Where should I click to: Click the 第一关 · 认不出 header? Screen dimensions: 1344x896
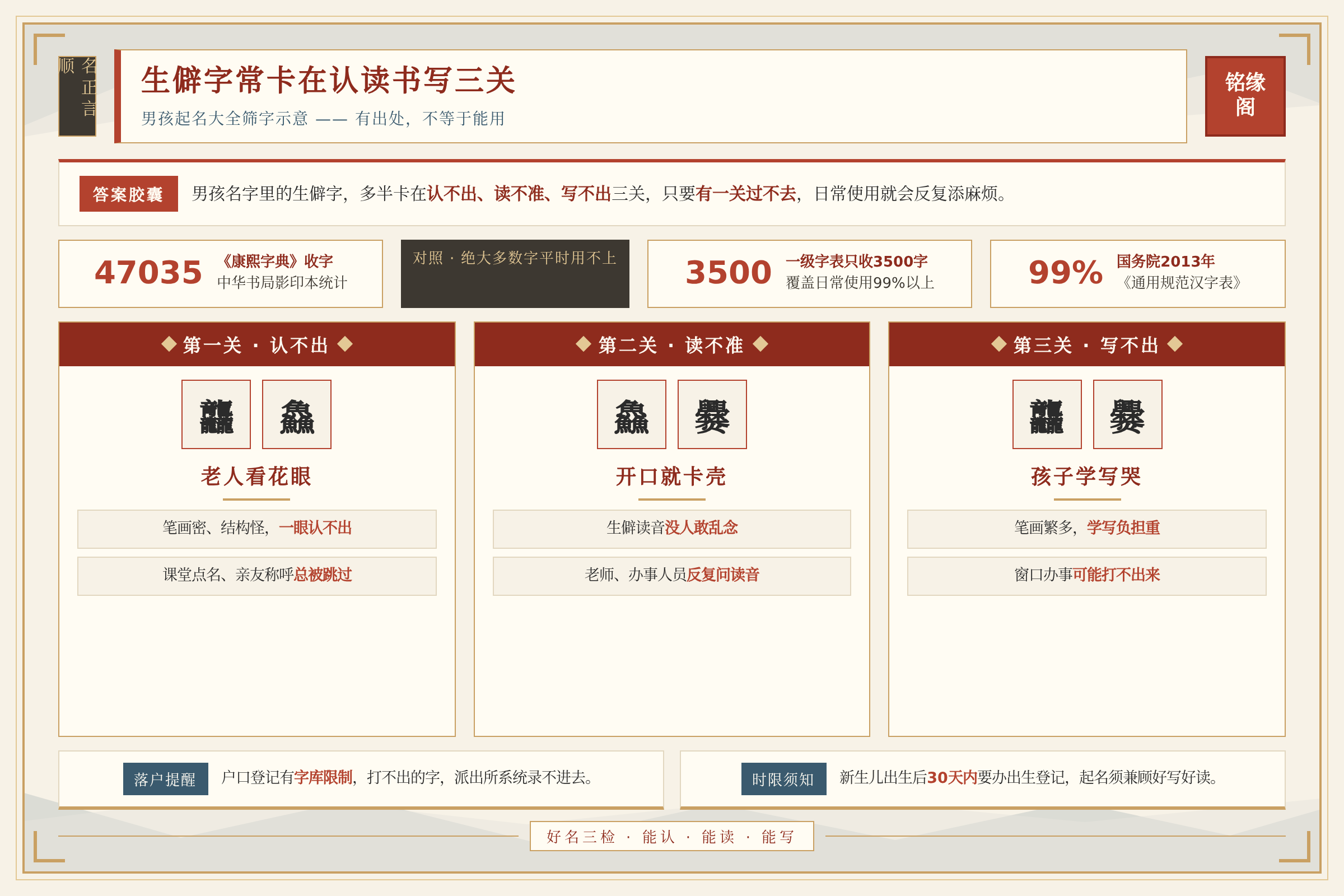[257, 344]
